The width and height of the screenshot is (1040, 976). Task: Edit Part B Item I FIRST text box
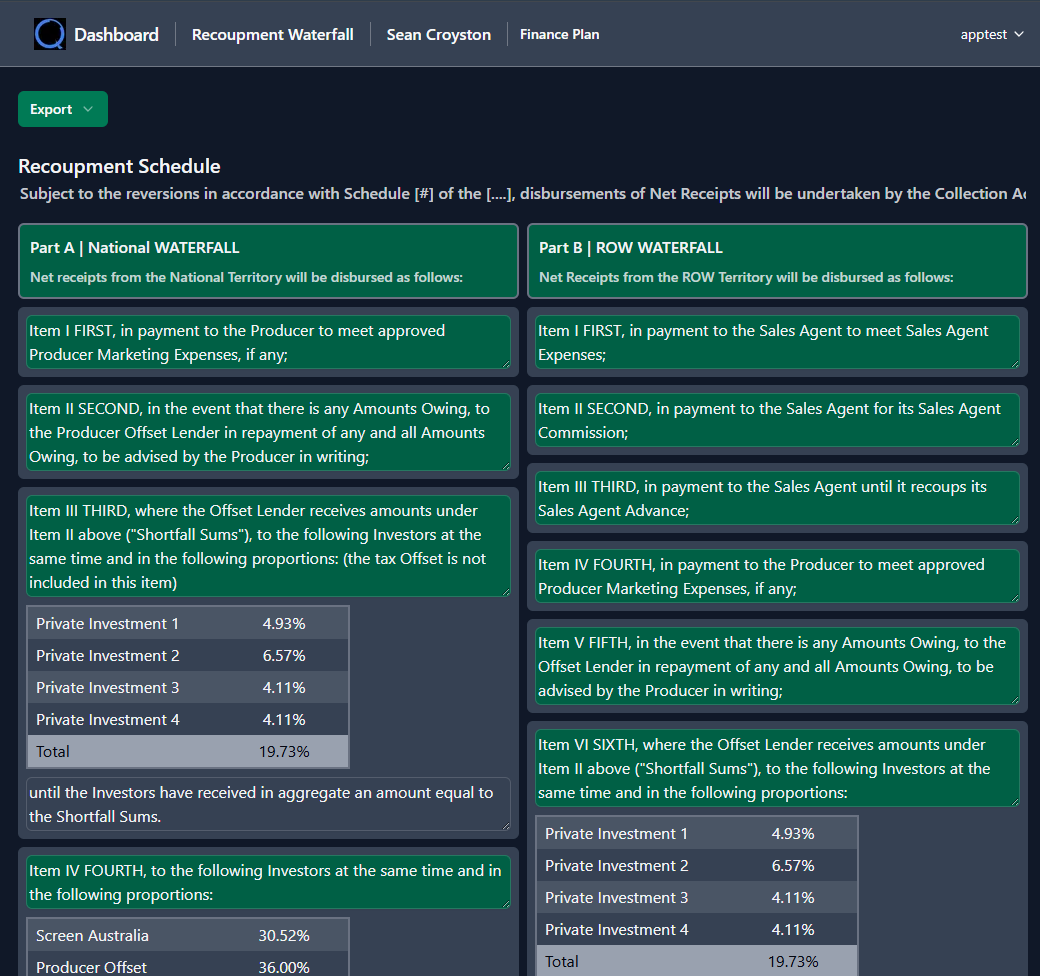coord(777,342)
